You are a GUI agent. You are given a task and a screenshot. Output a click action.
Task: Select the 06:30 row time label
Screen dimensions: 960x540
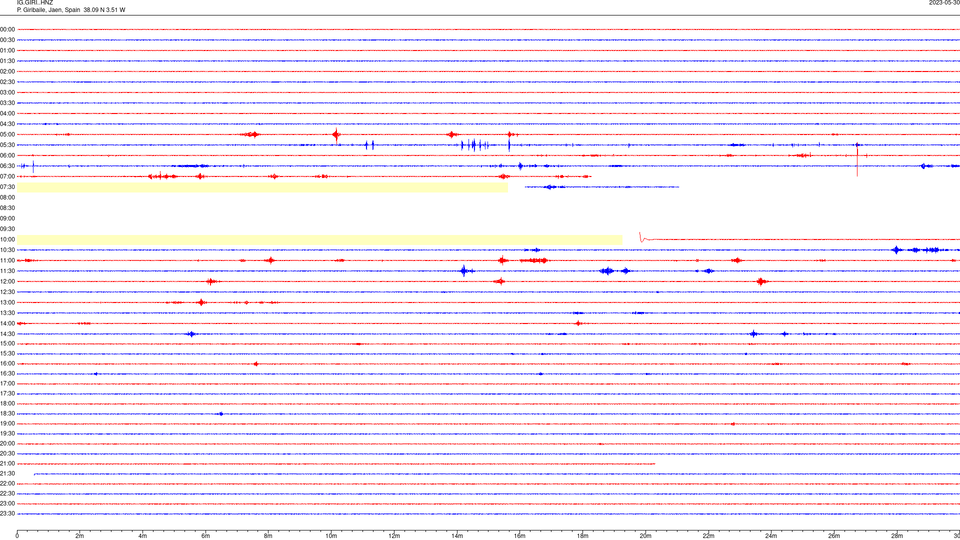[7, 166]
